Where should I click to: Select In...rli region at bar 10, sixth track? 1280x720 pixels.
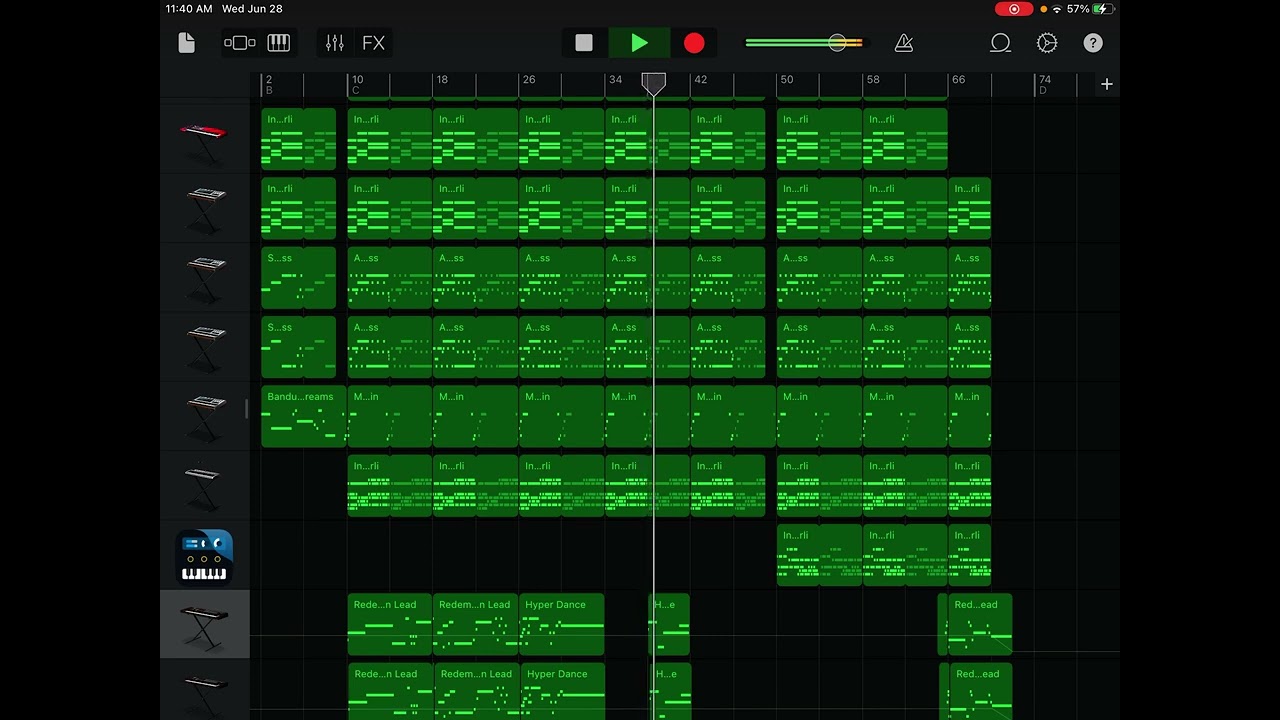pyautogui.click(x=389, y=485)
